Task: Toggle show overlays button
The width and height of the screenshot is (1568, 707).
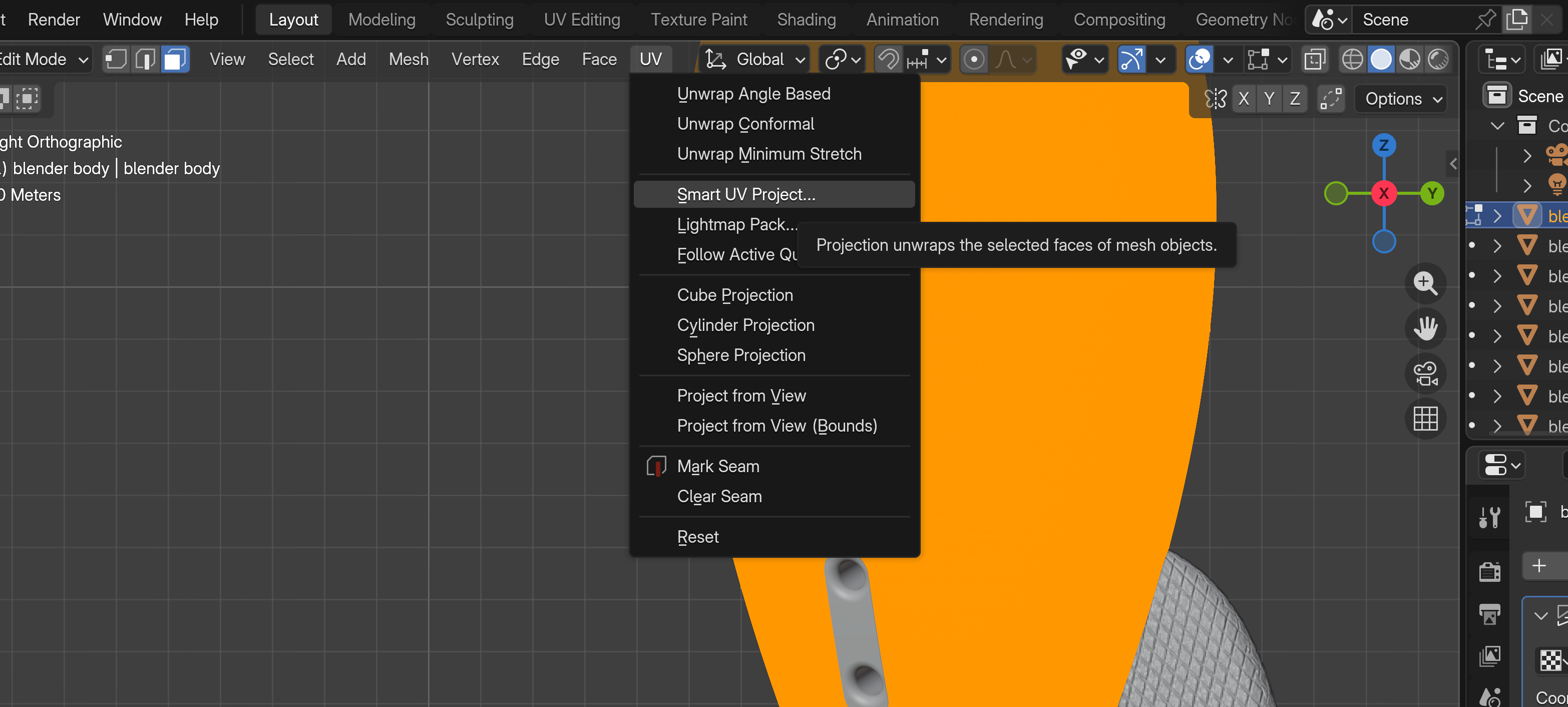Action: click(1199, 60)
